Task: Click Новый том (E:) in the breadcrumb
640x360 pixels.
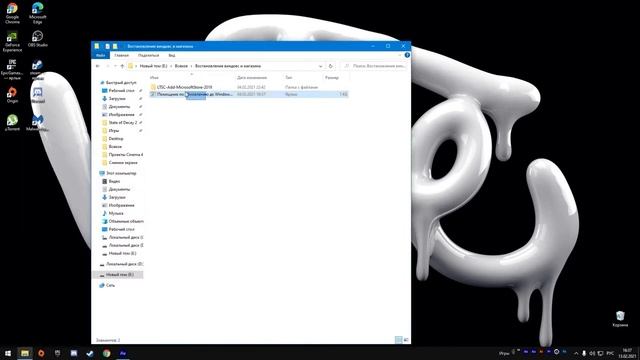Action: pos(153,66)
